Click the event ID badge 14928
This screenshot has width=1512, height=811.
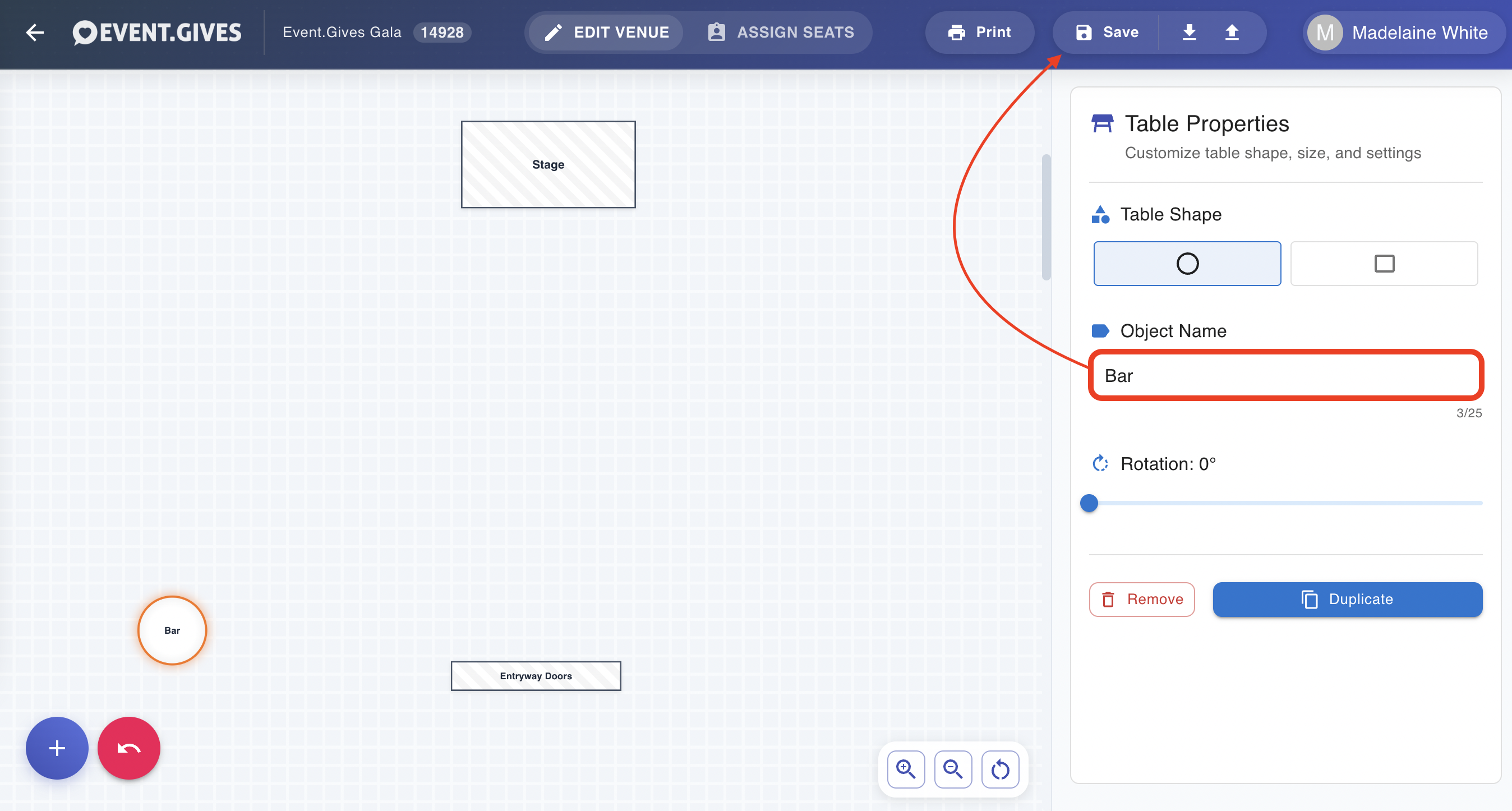[x=442, y=33]
